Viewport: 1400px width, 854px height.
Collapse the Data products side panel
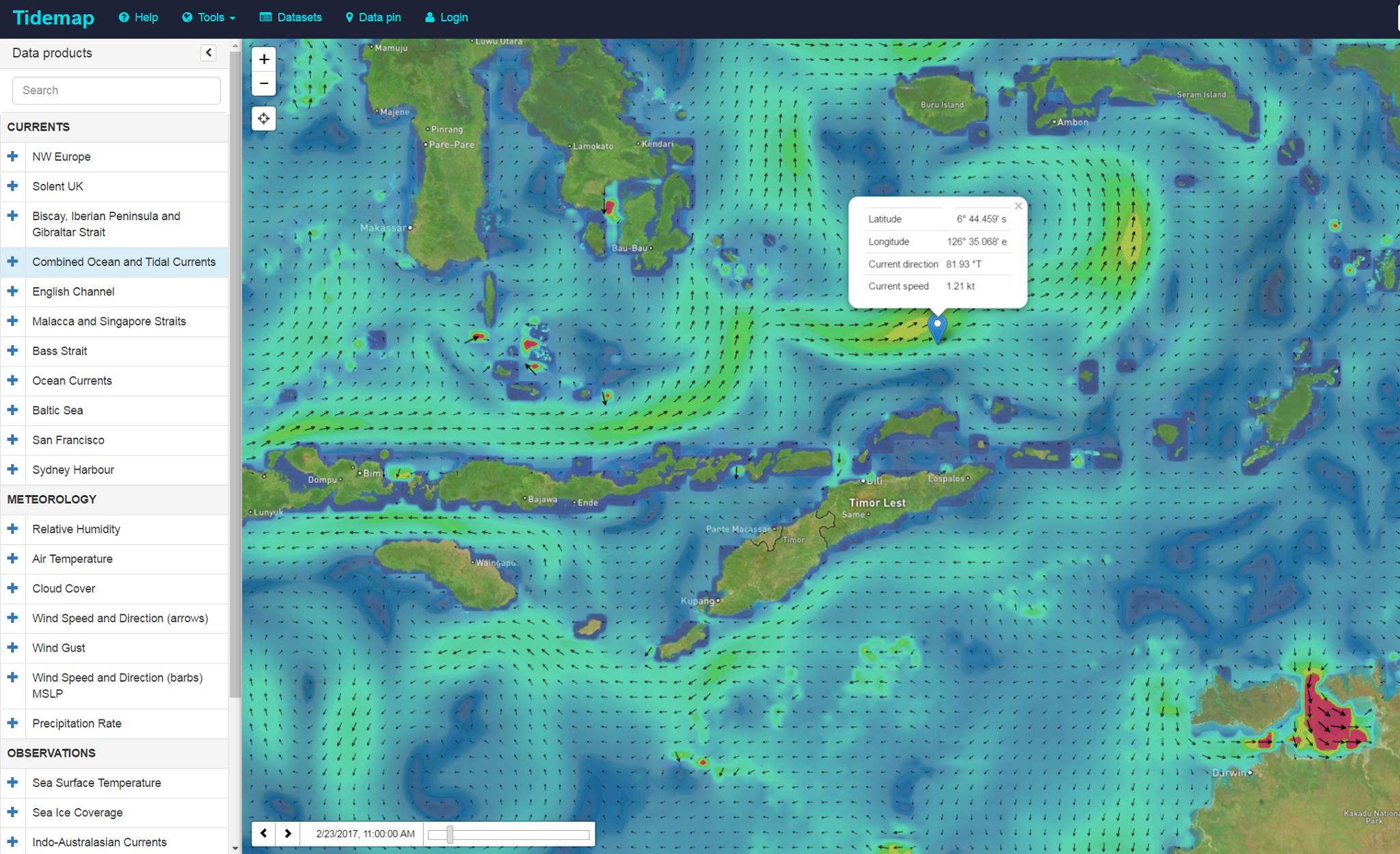pyautogui.click(x=208, y=53)
